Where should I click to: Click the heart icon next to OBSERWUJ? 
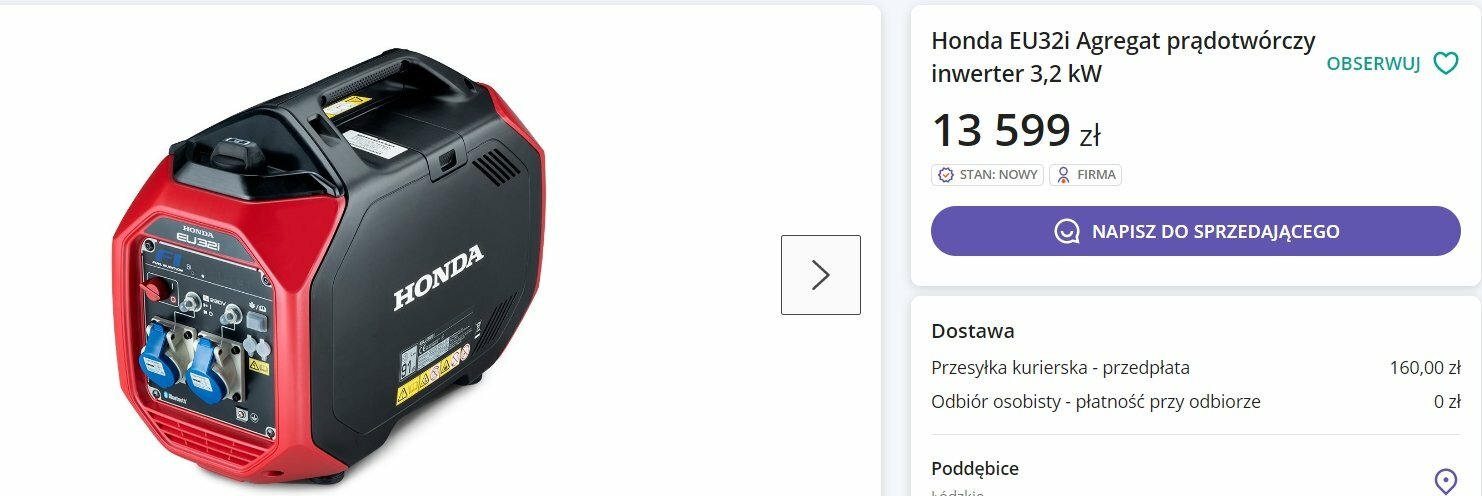[1446, 63]
